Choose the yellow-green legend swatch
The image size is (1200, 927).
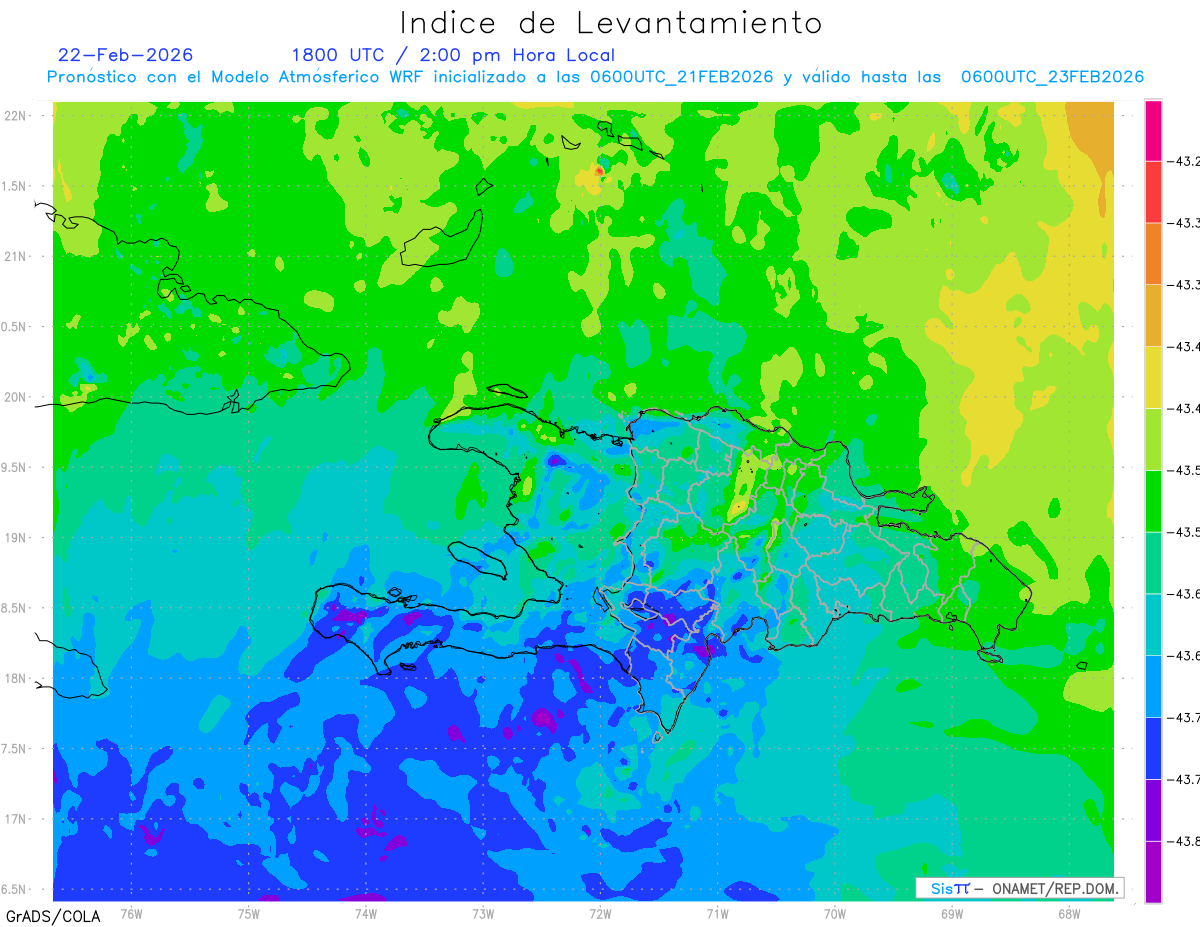[1153, 439]
